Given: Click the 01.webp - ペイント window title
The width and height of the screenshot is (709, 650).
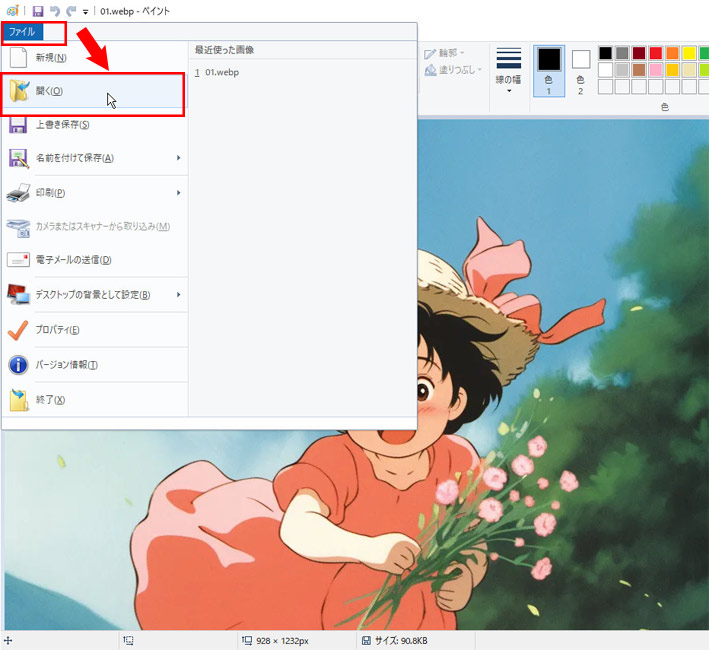Looking at the screenshot, I should pyautogui.click(x=135, y=11).
